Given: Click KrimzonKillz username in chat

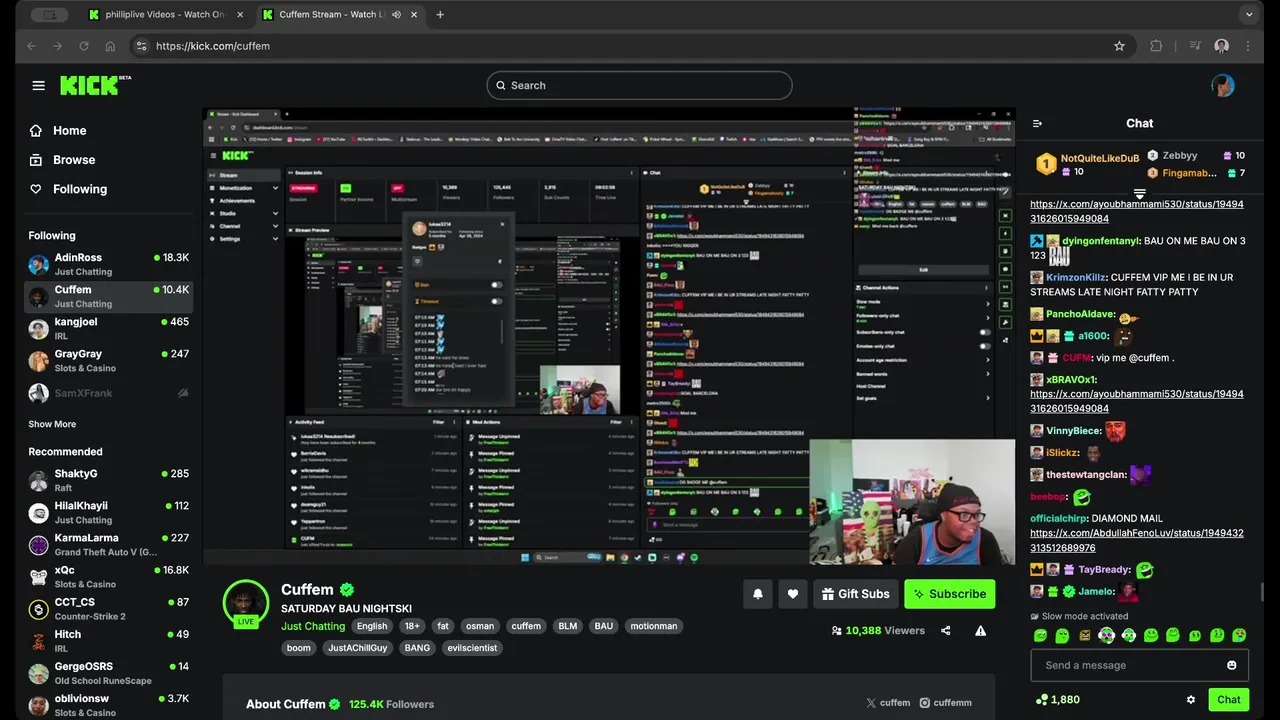Looking at the screenshot, I should (x=1076, y=278).
